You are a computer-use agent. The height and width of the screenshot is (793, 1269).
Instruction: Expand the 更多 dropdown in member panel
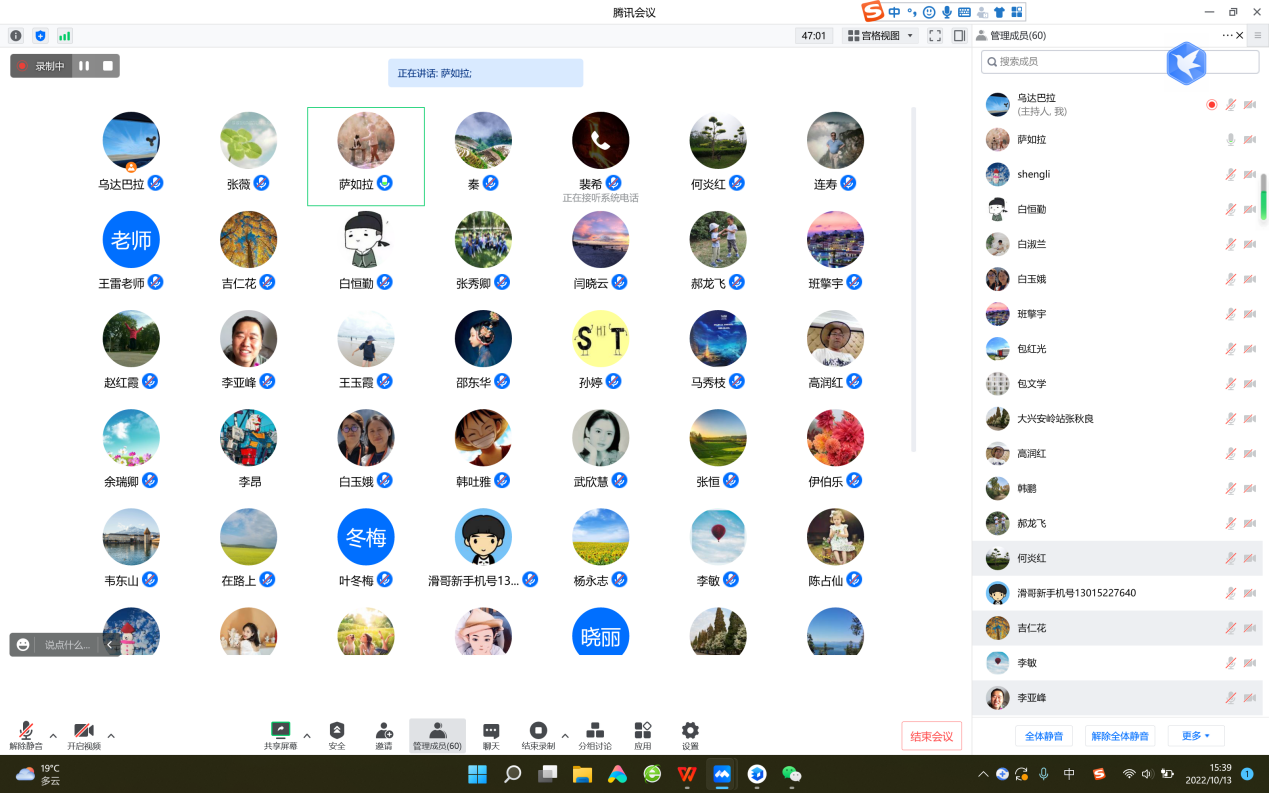coord(1195,736)
